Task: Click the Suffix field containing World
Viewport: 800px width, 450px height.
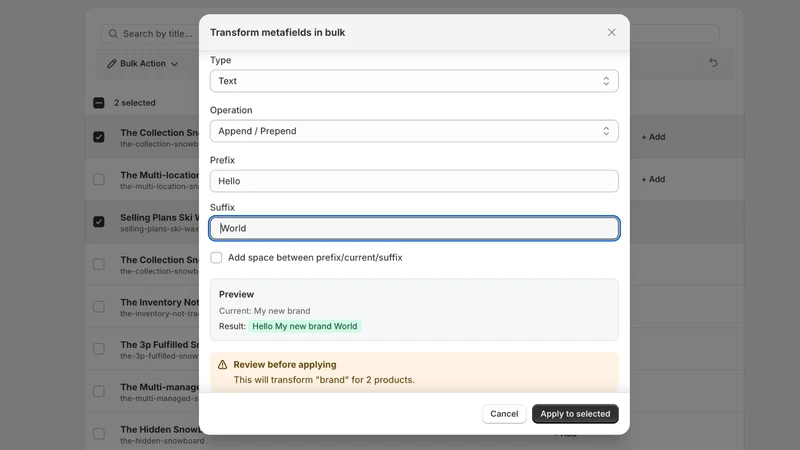Action: (414, 228)
